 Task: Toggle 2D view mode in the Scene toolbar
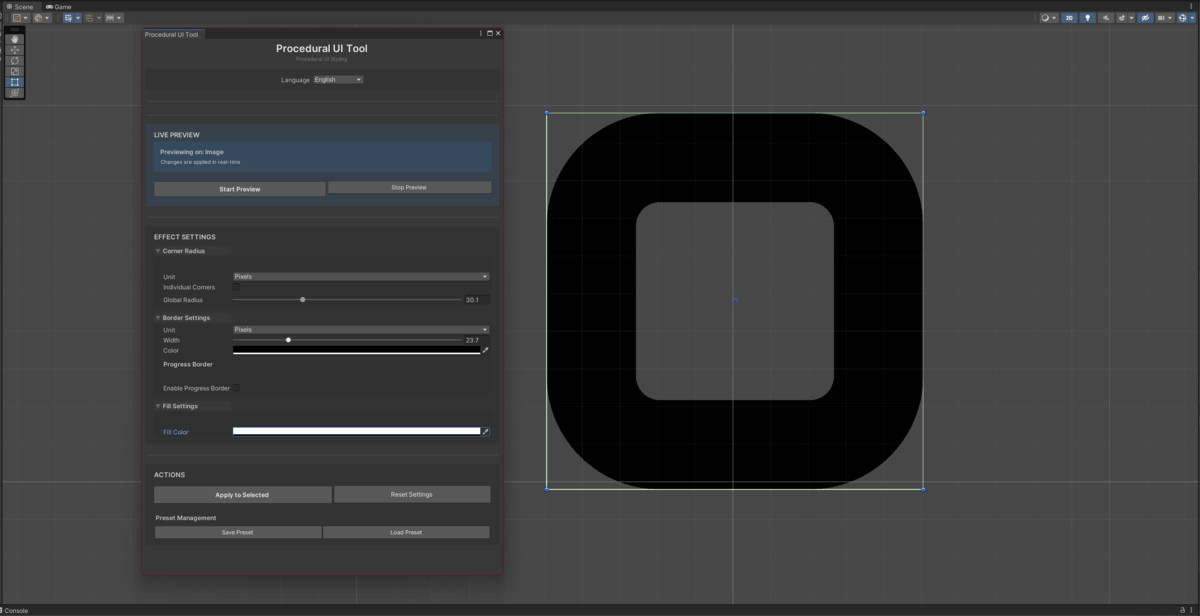(1069, 18)
